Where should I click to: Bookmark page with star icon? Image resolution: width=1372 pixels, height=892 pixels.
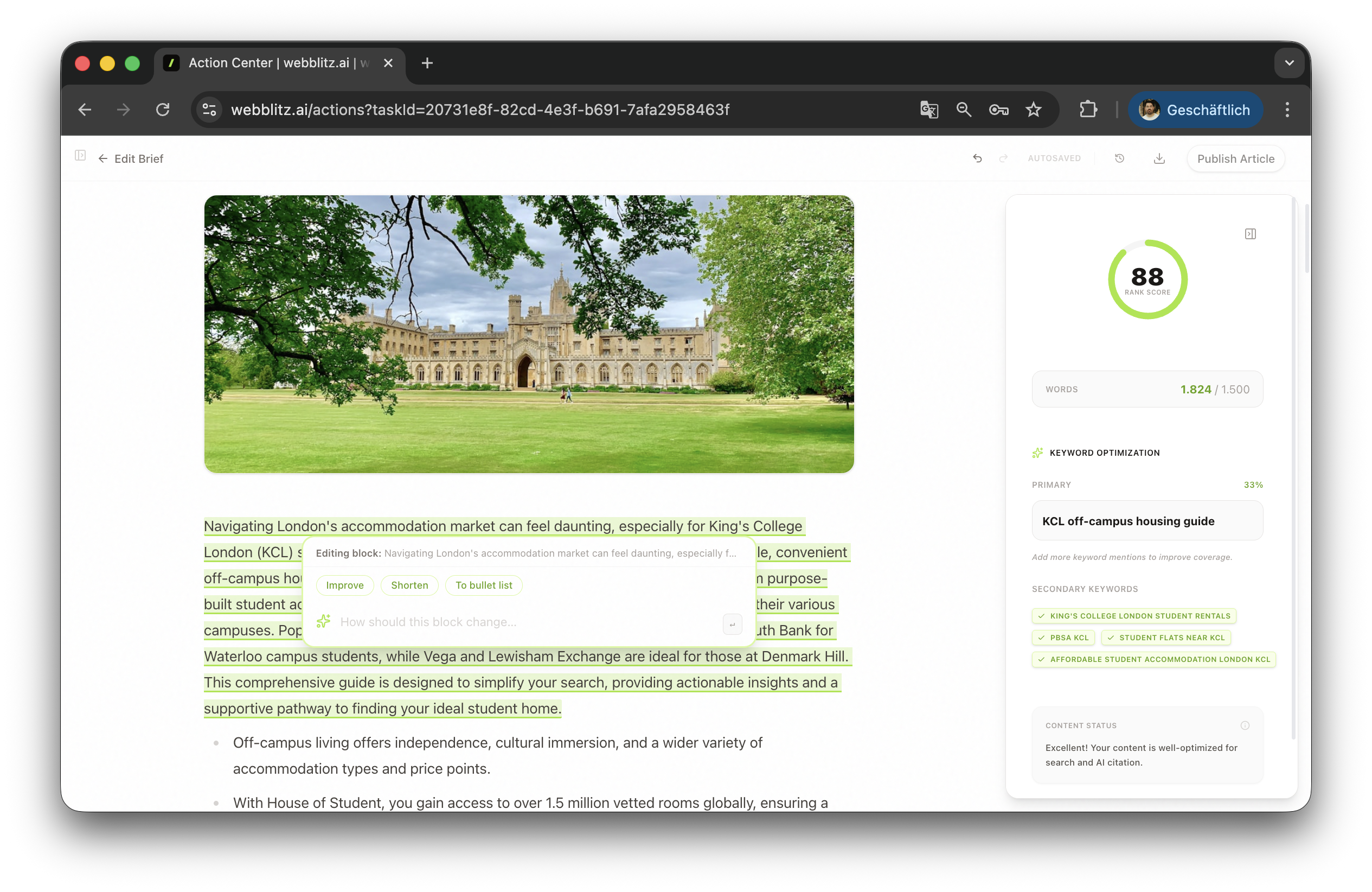(x=1034, y=110)
